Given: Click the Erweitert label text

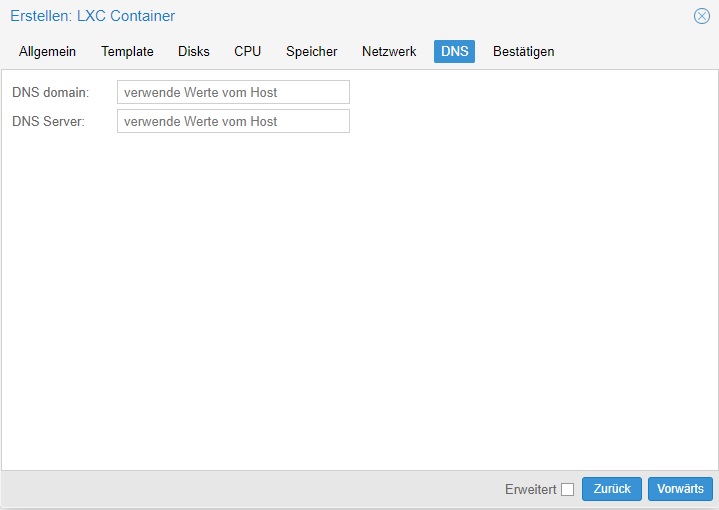Looking at the screenshot, I should 531,489.
